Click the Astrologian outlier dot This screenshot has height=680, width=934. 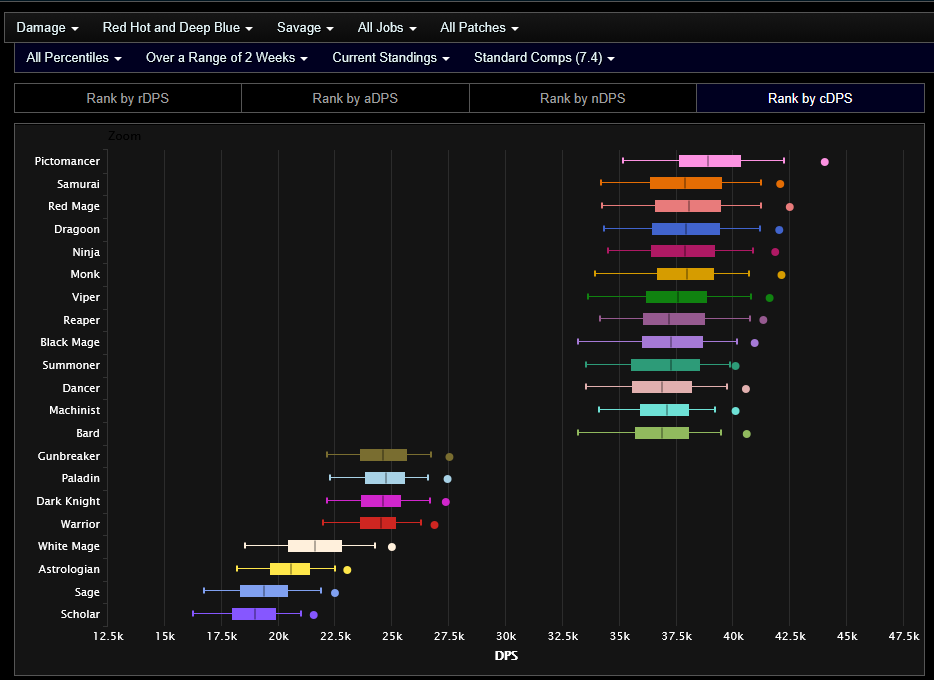pyautogui.click(x=347, y=570)
